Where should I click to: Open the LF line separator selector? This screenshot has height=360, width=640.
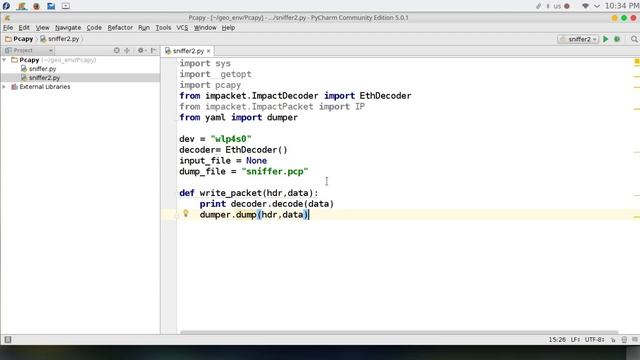[x=575, y=340]
